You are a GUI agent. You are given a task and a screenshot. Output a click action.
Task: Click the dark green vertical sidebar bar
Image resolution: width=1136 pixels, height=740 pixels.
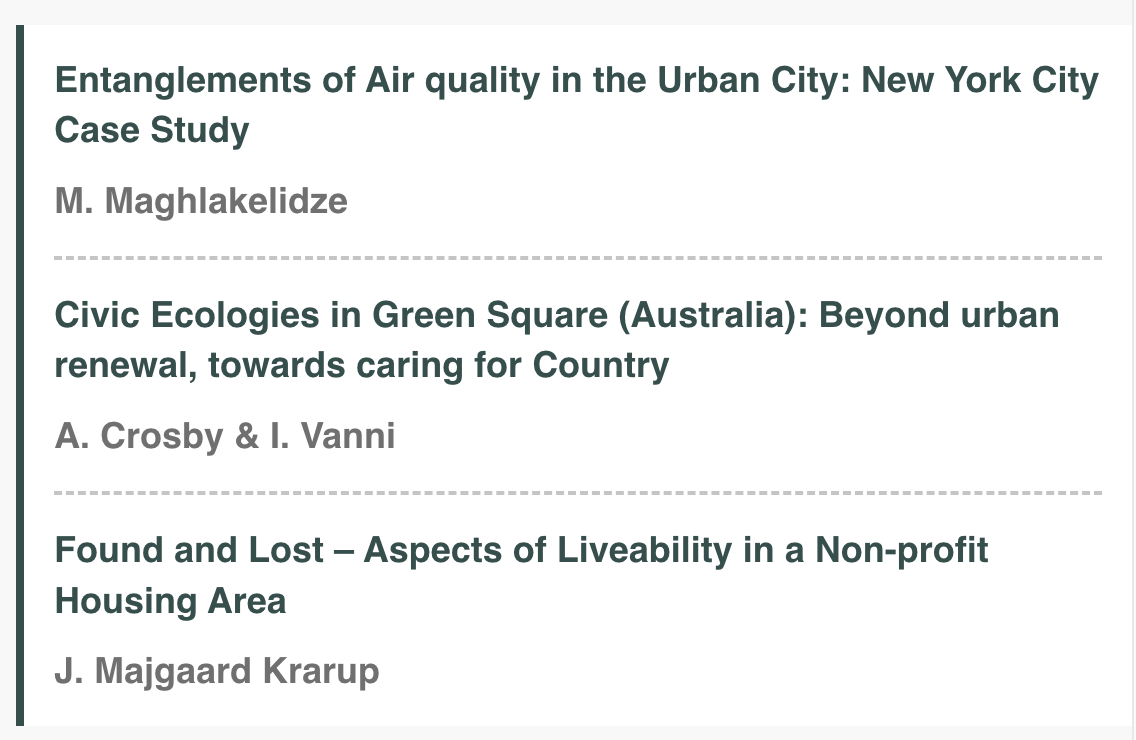click(x=20, y=375)
